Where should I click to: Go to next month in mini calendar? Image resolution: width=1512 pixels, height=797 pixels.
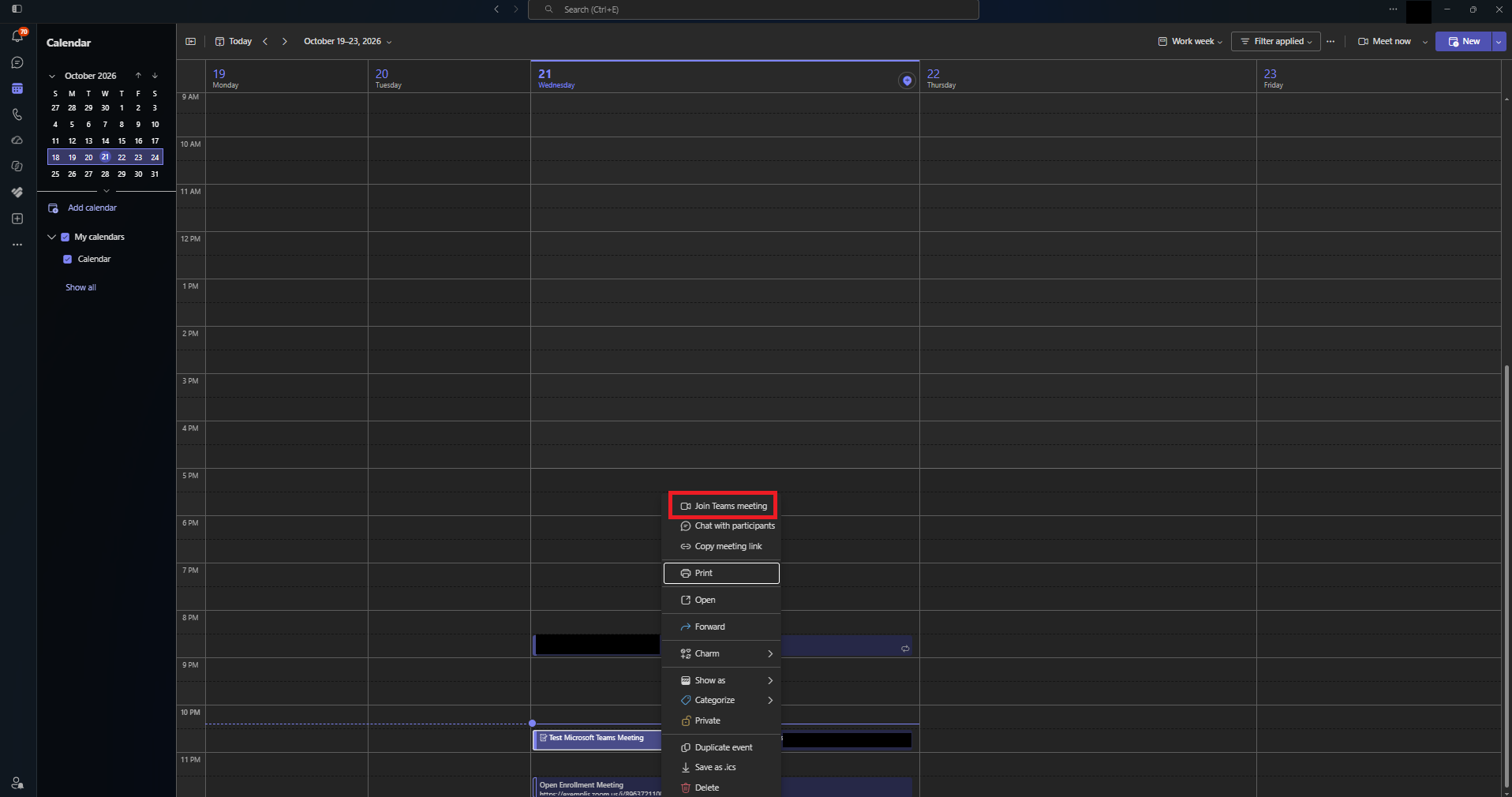(x=155, y=76)
